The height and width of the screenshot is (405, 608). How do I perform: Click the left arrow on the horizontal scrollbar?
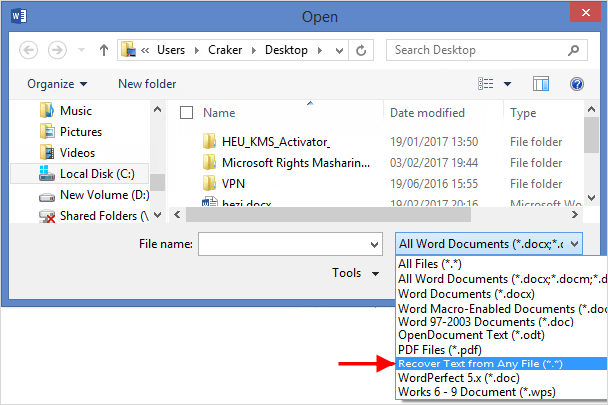coord(177,215)
